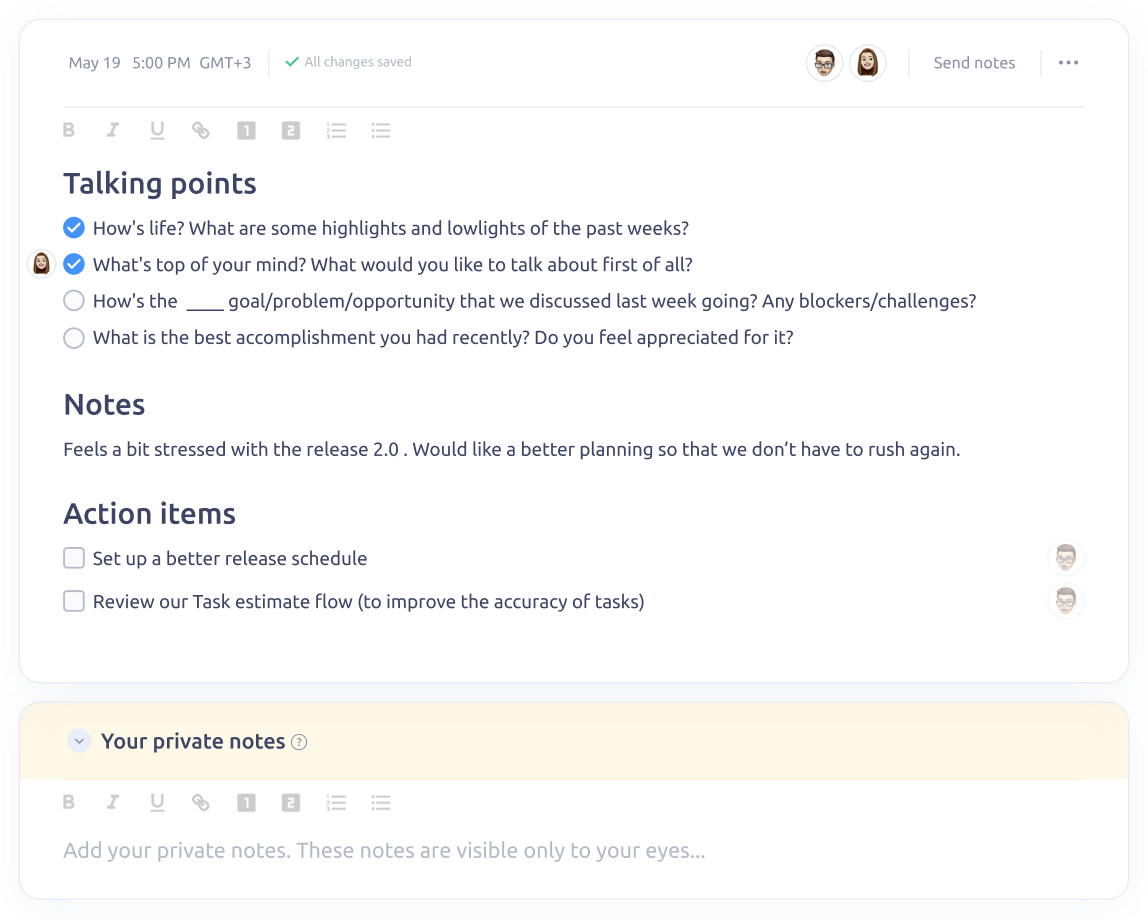Underline text in private notes toolbar

click(157, 803)
